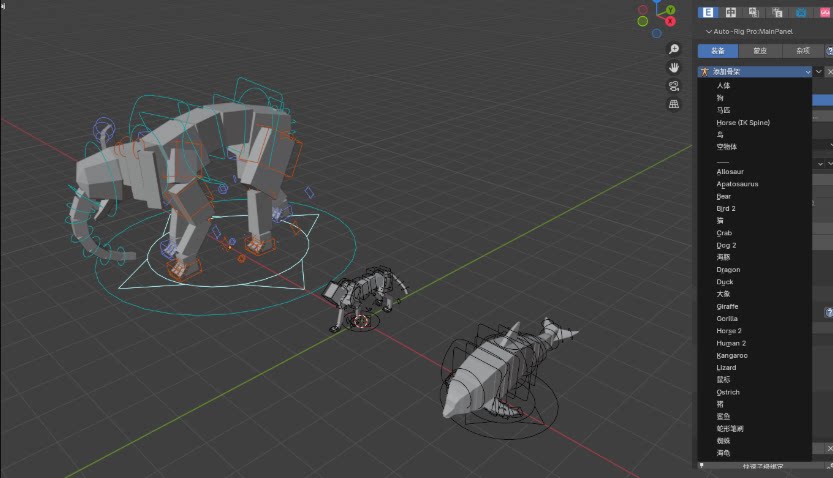Screen dimensions: 833x478
Task: Select the Ostrich preset
Action: [728, 392]
